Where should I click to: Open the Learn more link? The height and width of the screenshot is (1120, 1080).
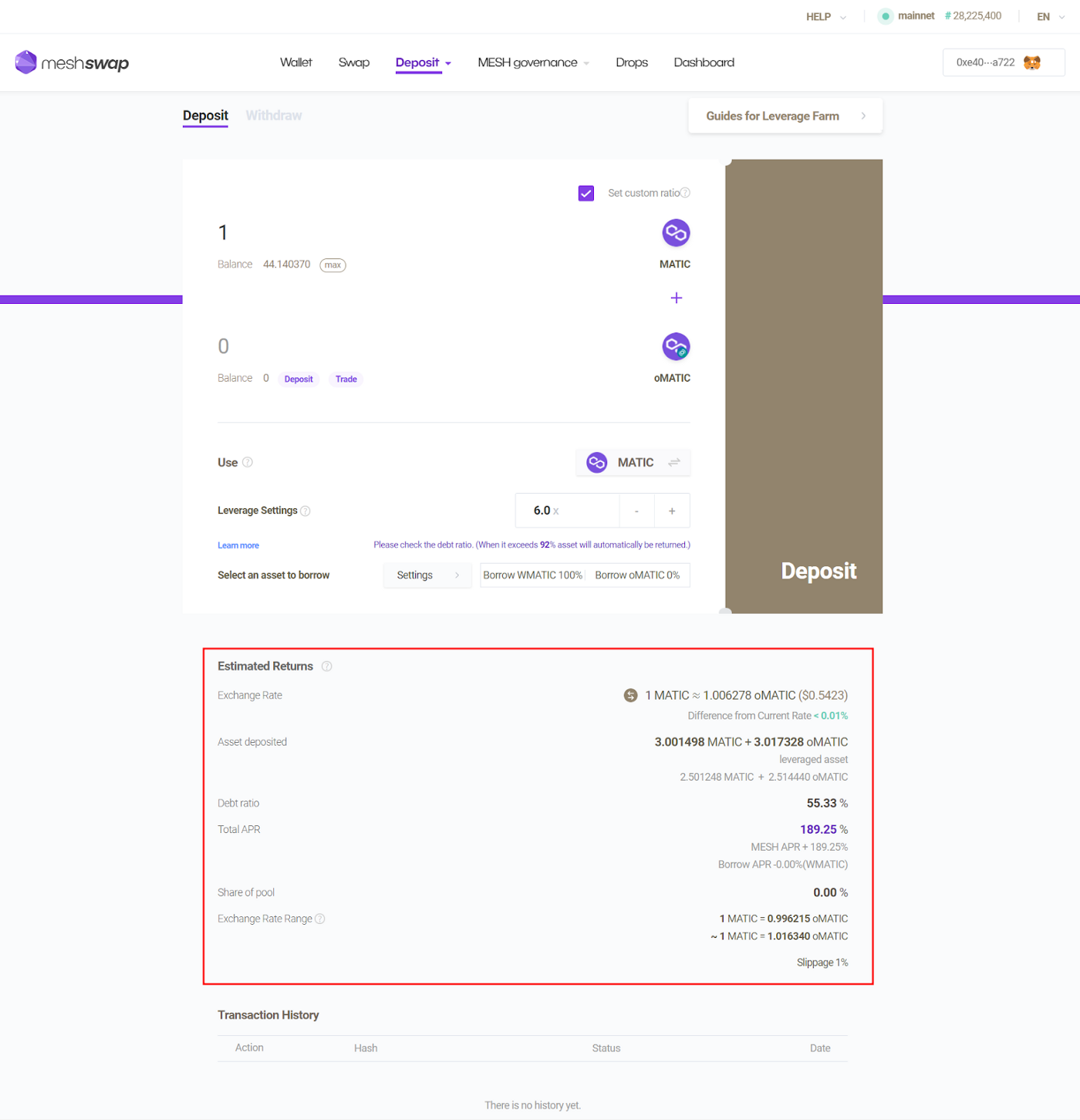tap(238, 545)
